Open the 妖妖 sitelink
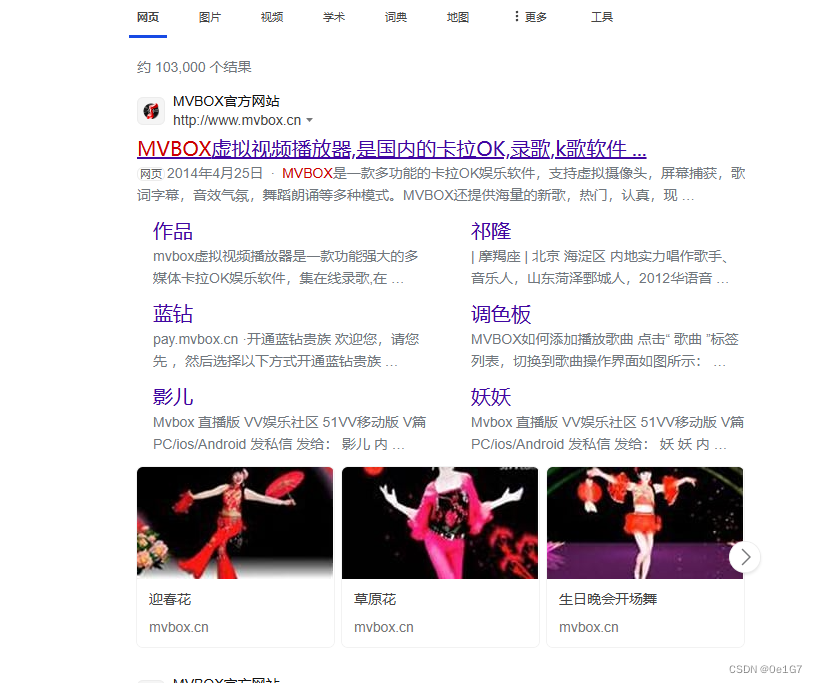Screen dimensions: 817x683 [x=491, y=397]
